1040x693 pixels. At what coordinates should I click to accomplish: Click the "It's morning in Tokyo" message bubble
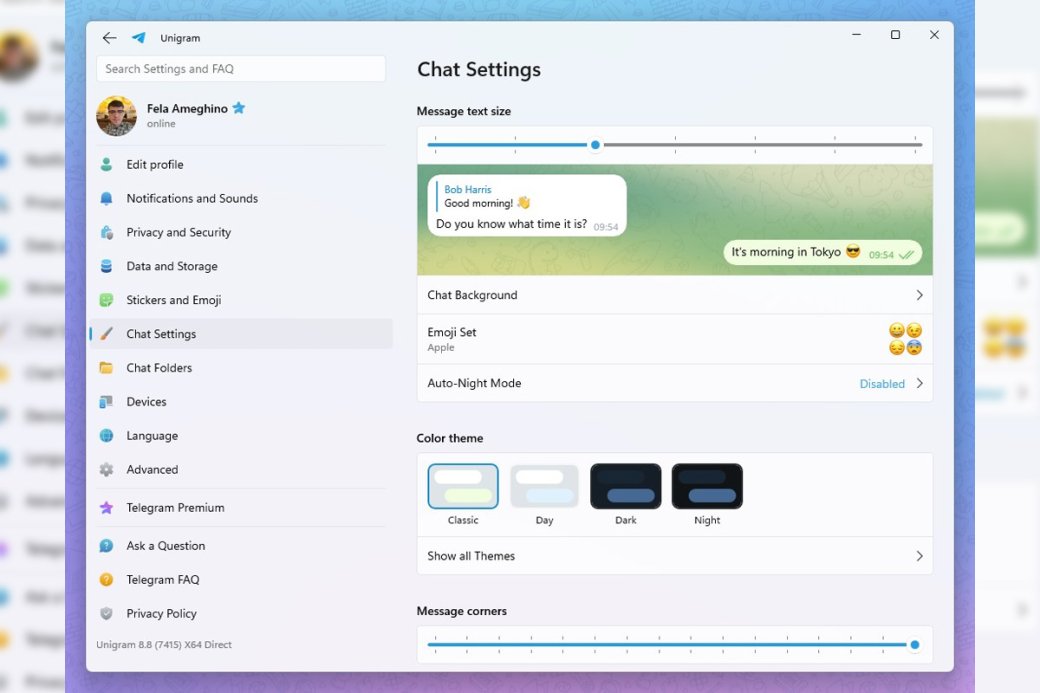tap(822, 253)
